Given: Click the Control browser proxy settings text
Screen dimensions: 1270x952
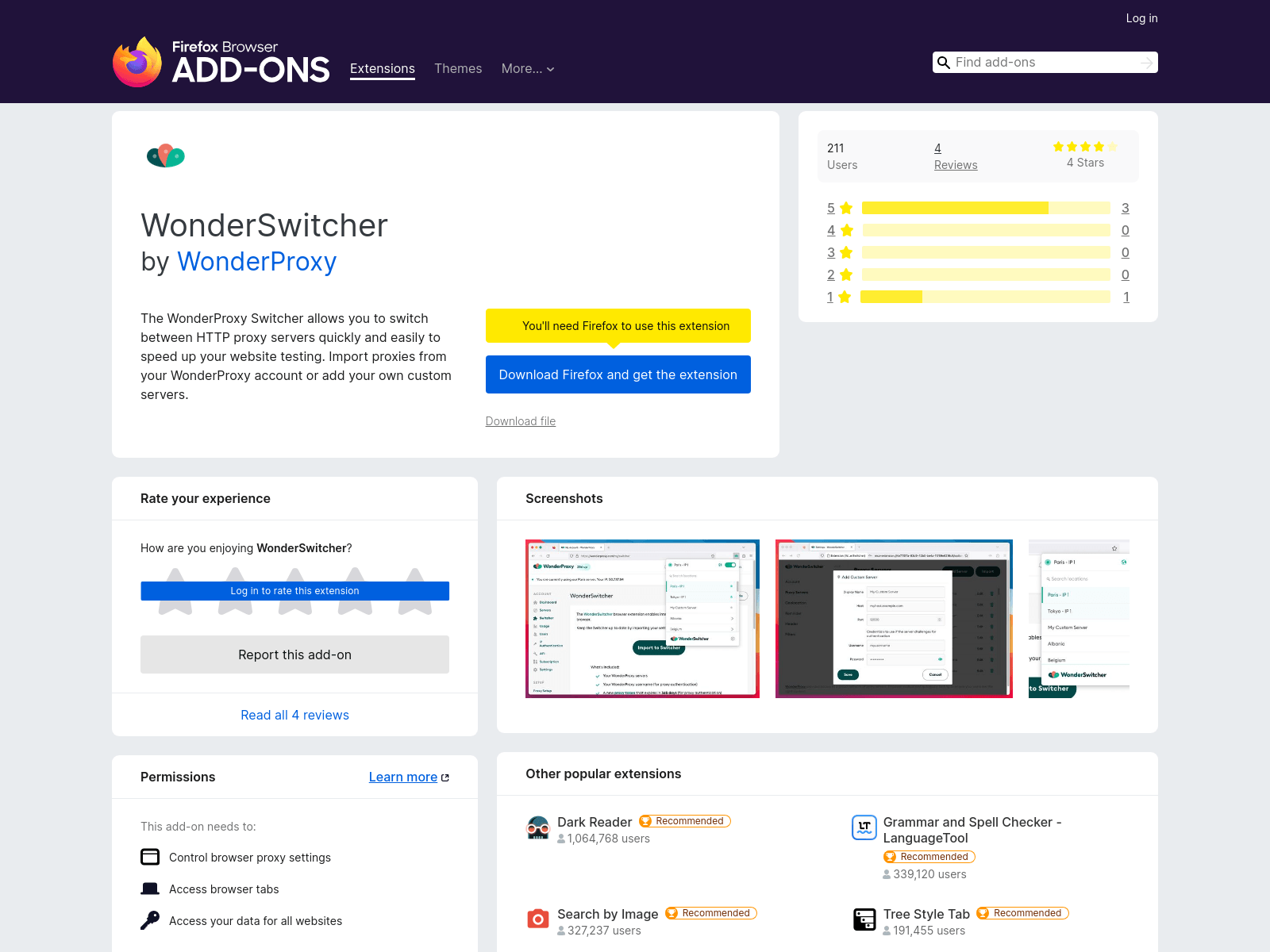Looking at the screenshot, I should tap(250, 858).
